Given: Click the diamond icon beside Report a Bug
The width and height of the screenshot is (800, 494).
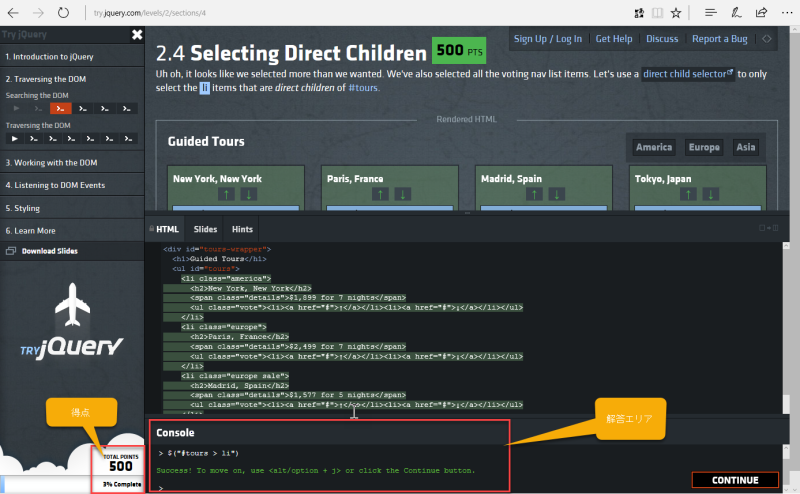Looking at the screenshot, I should click(766, 39).
